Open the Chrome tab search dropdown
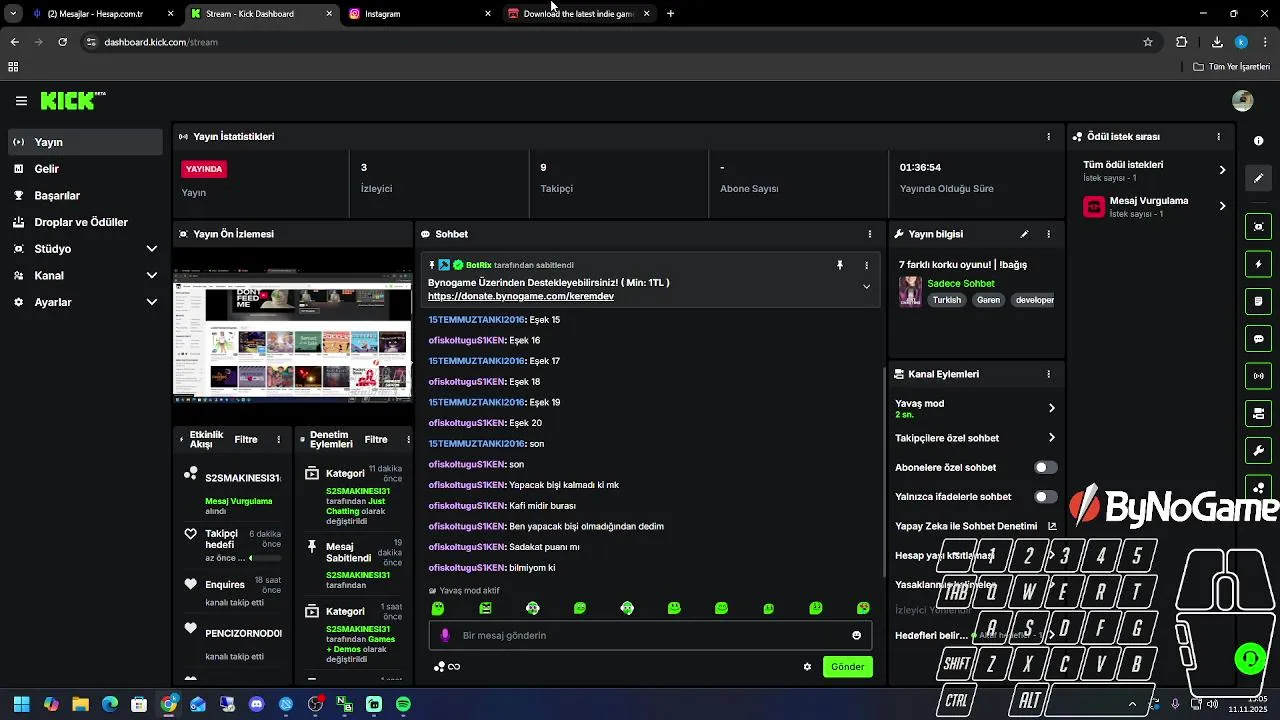The height and width of the screenshot is (720, 1280). [x=13, y=14]
